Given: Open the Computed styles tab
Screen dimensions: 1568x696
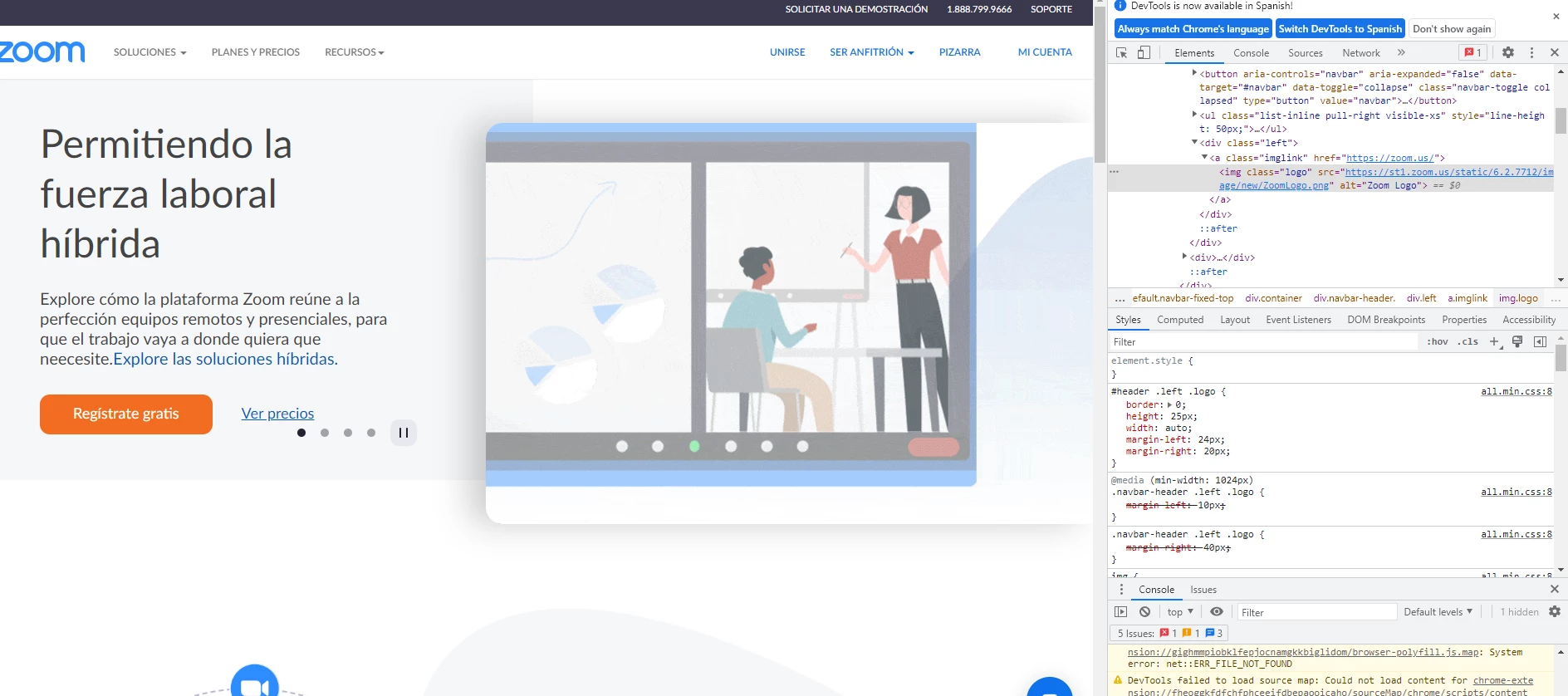Looking at the screenshot, I should click(x=1180, y=320).
